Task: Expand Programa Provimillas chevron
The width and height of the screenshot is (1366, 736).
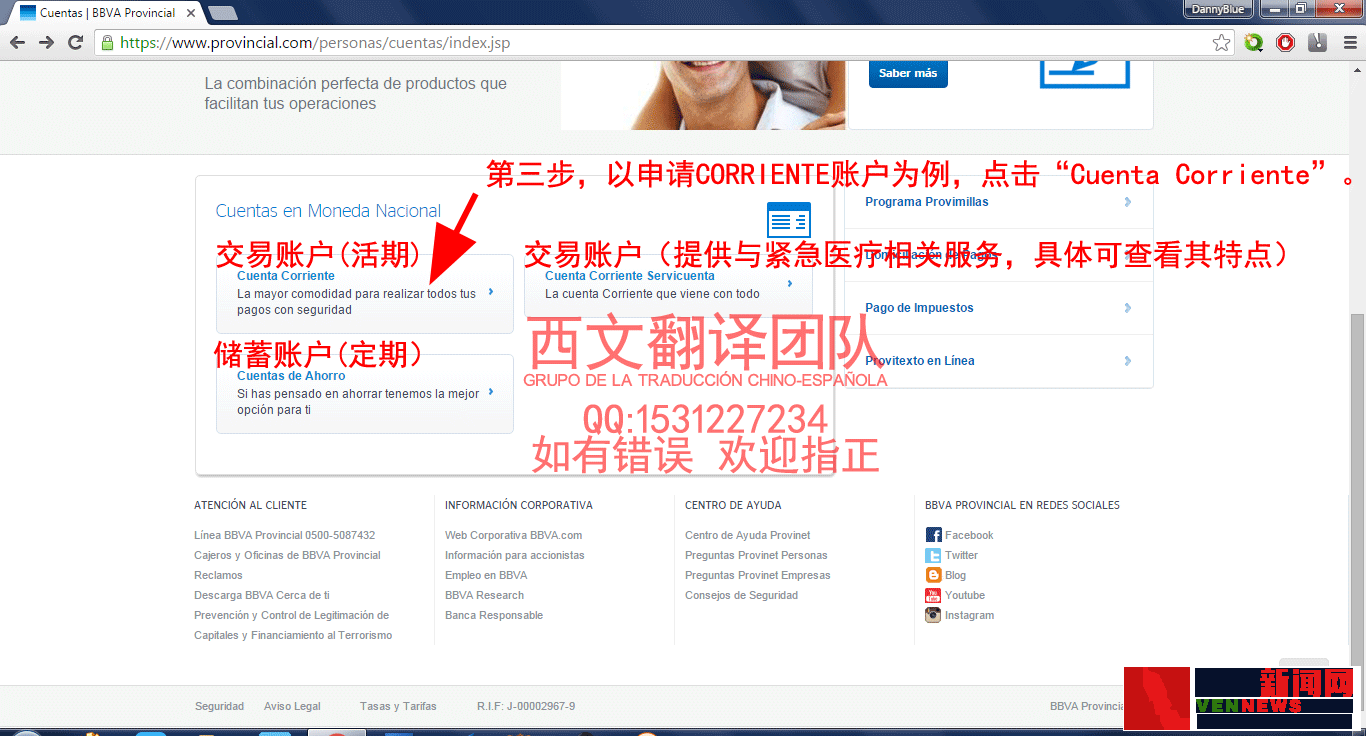Action: 1128,202
